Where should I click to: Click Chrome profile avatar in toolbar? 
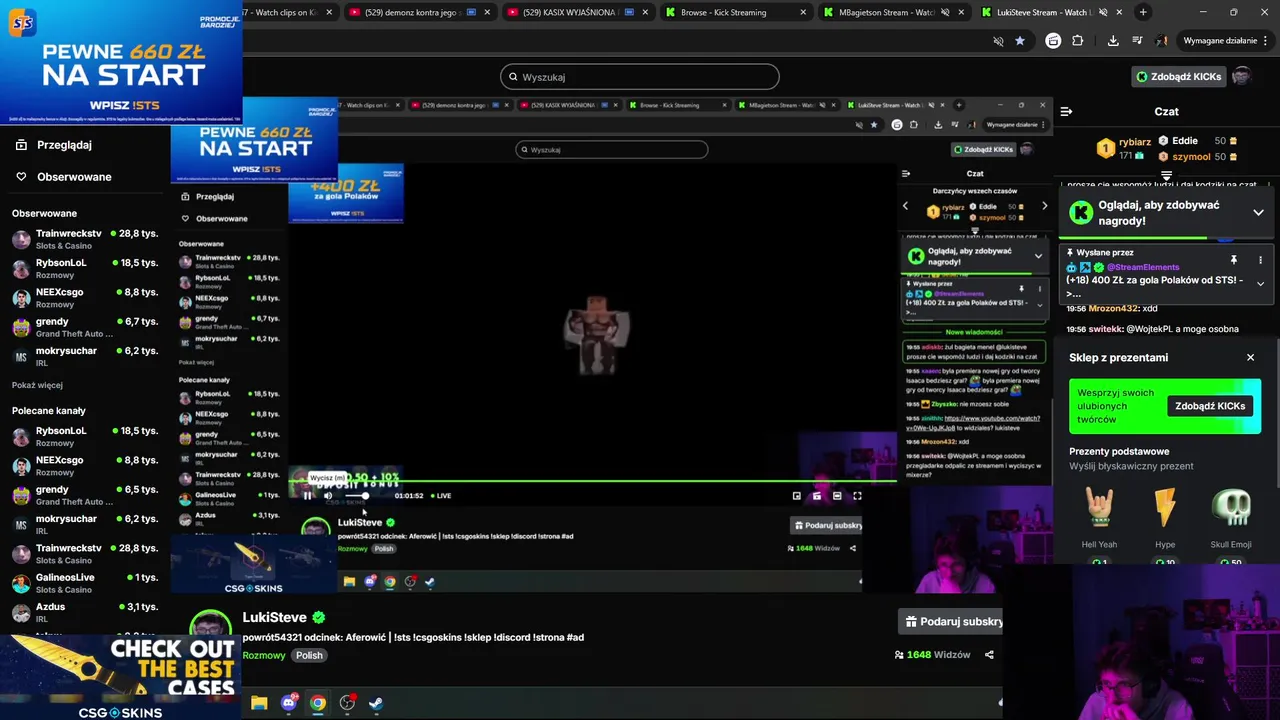1162,41
